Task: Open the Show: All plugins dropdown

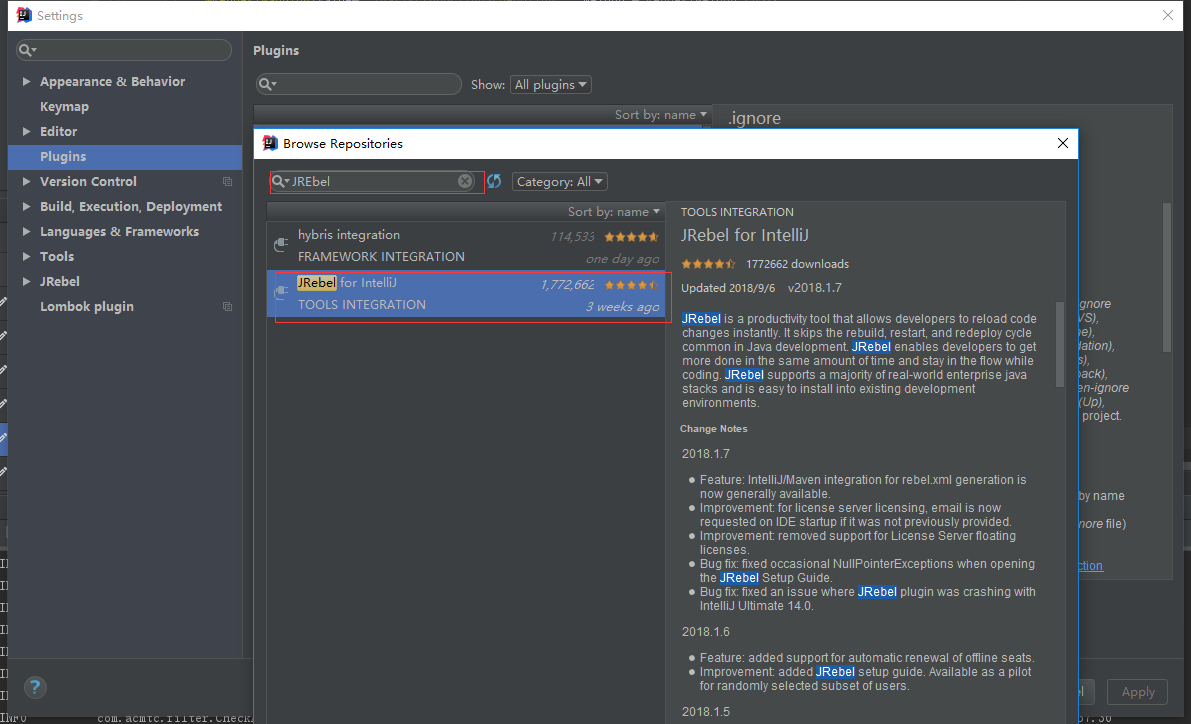Action: click(550, 85)
